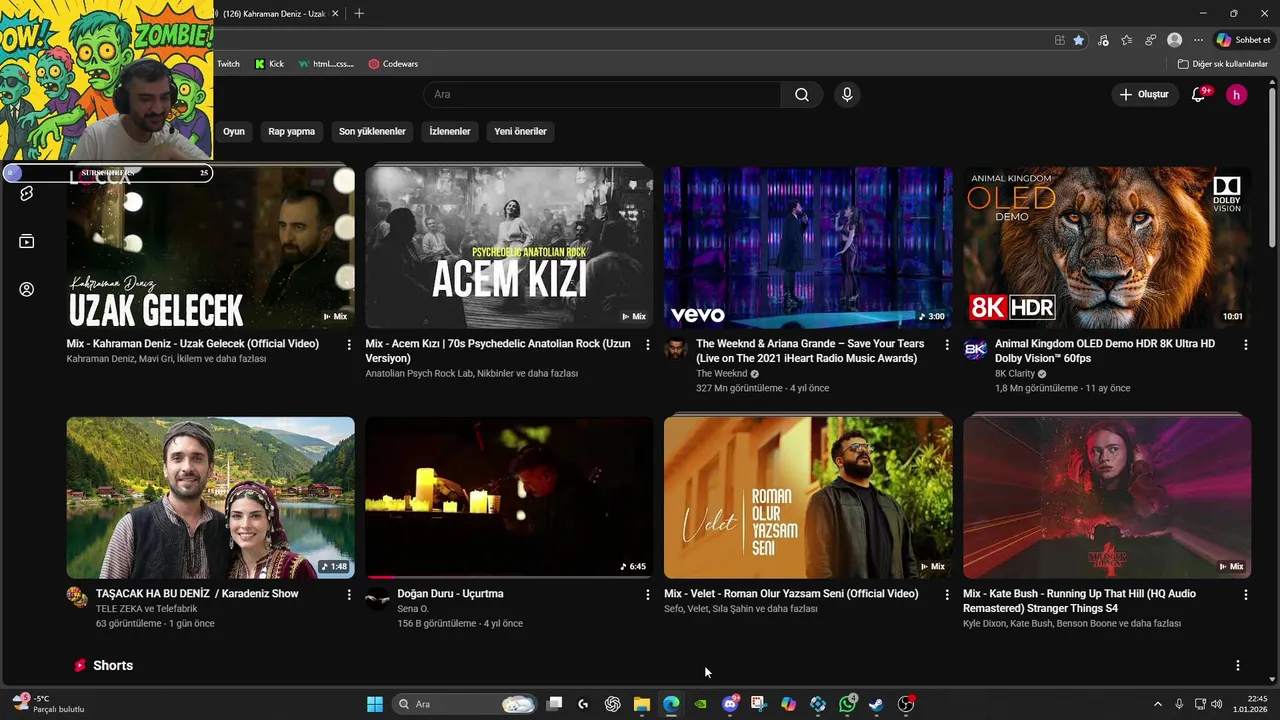Open the Shorts icon in YouTube sidebar
The width and height of the screenshot is (1280, 720).
pyautogui.click(x=27, y=193)
